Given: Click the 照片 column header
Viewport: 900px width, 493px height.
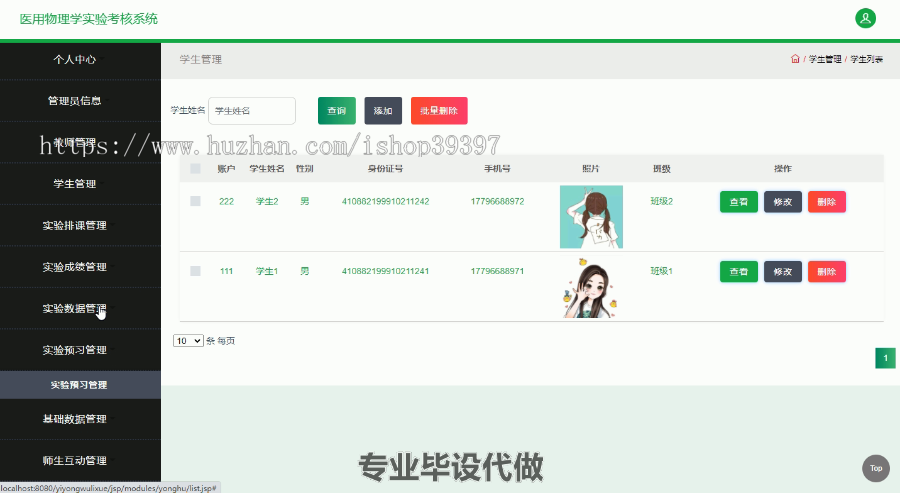Looking at the screenshot, I should (591, 169).
